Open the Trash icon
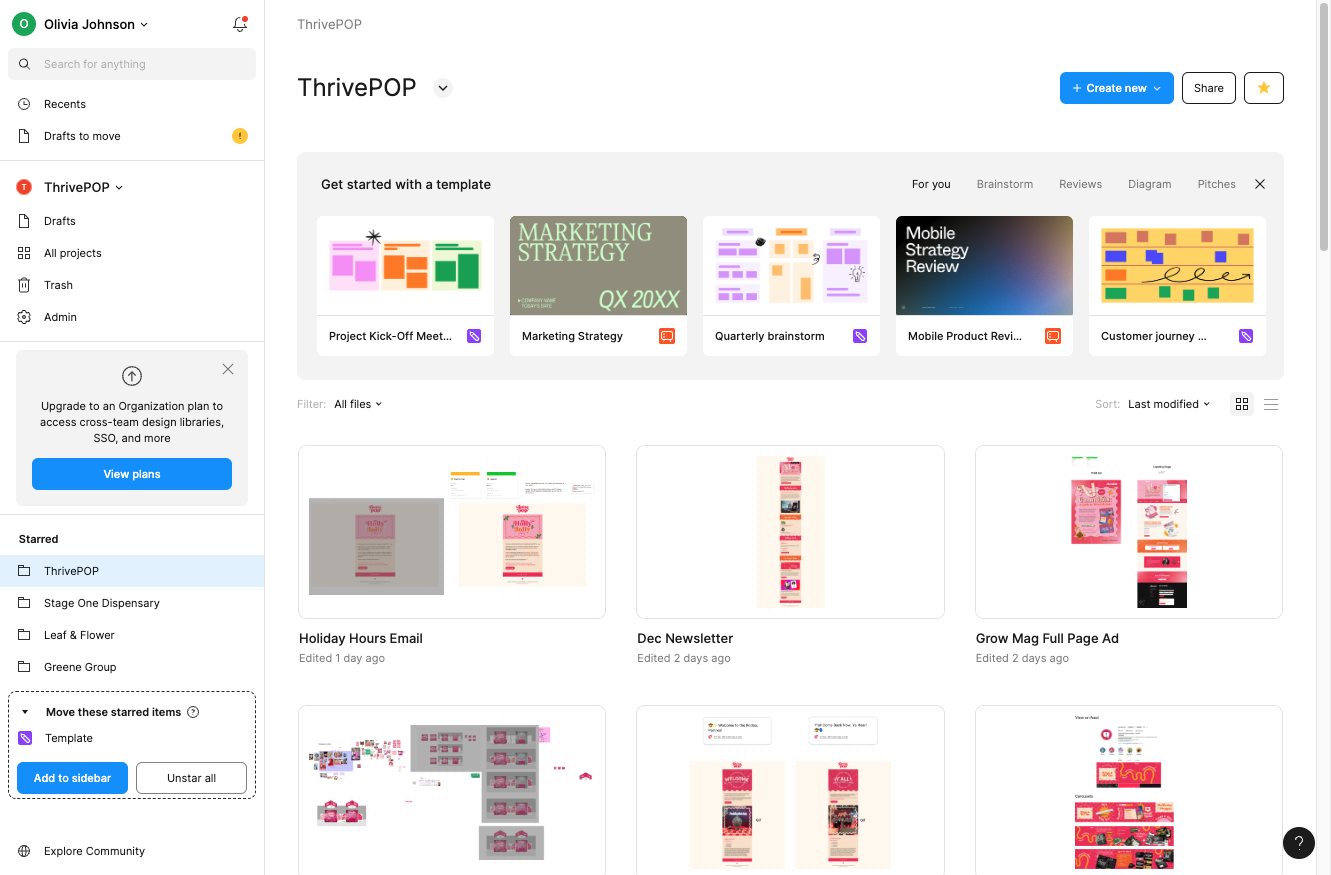The image size is (1331, 875). (25, 285)
